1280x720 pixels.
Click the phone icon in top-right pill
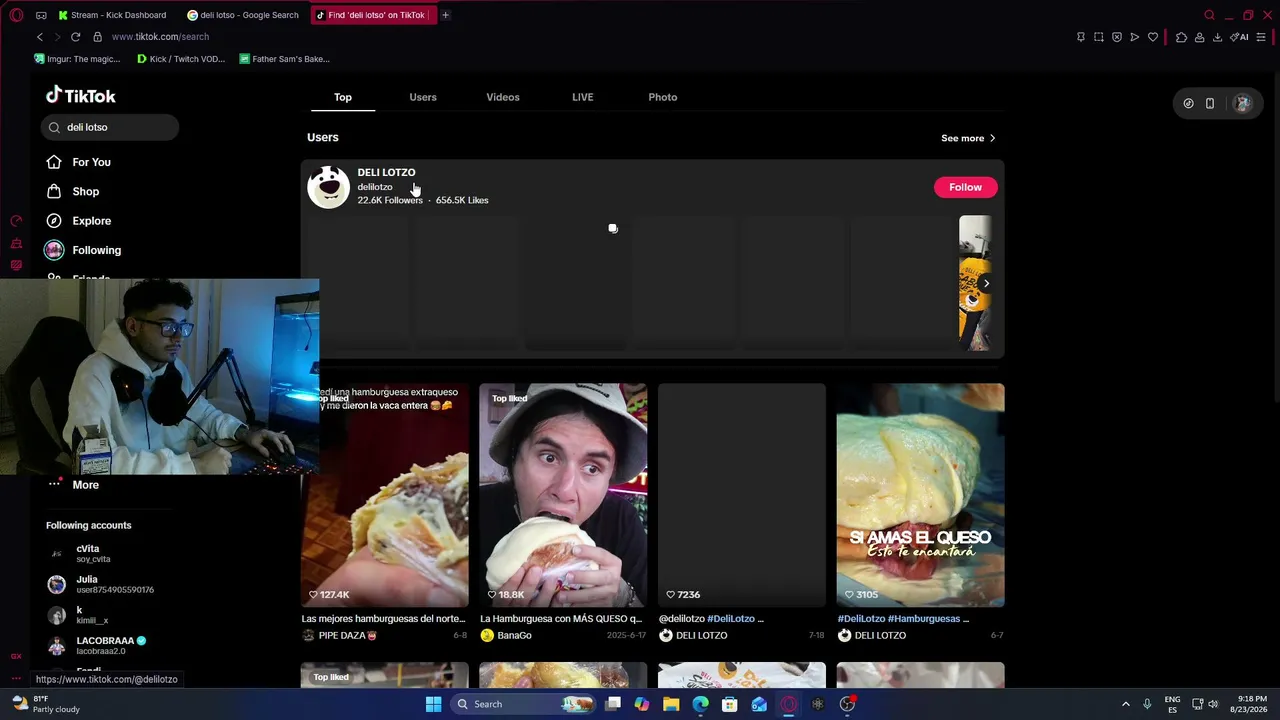1210,103
